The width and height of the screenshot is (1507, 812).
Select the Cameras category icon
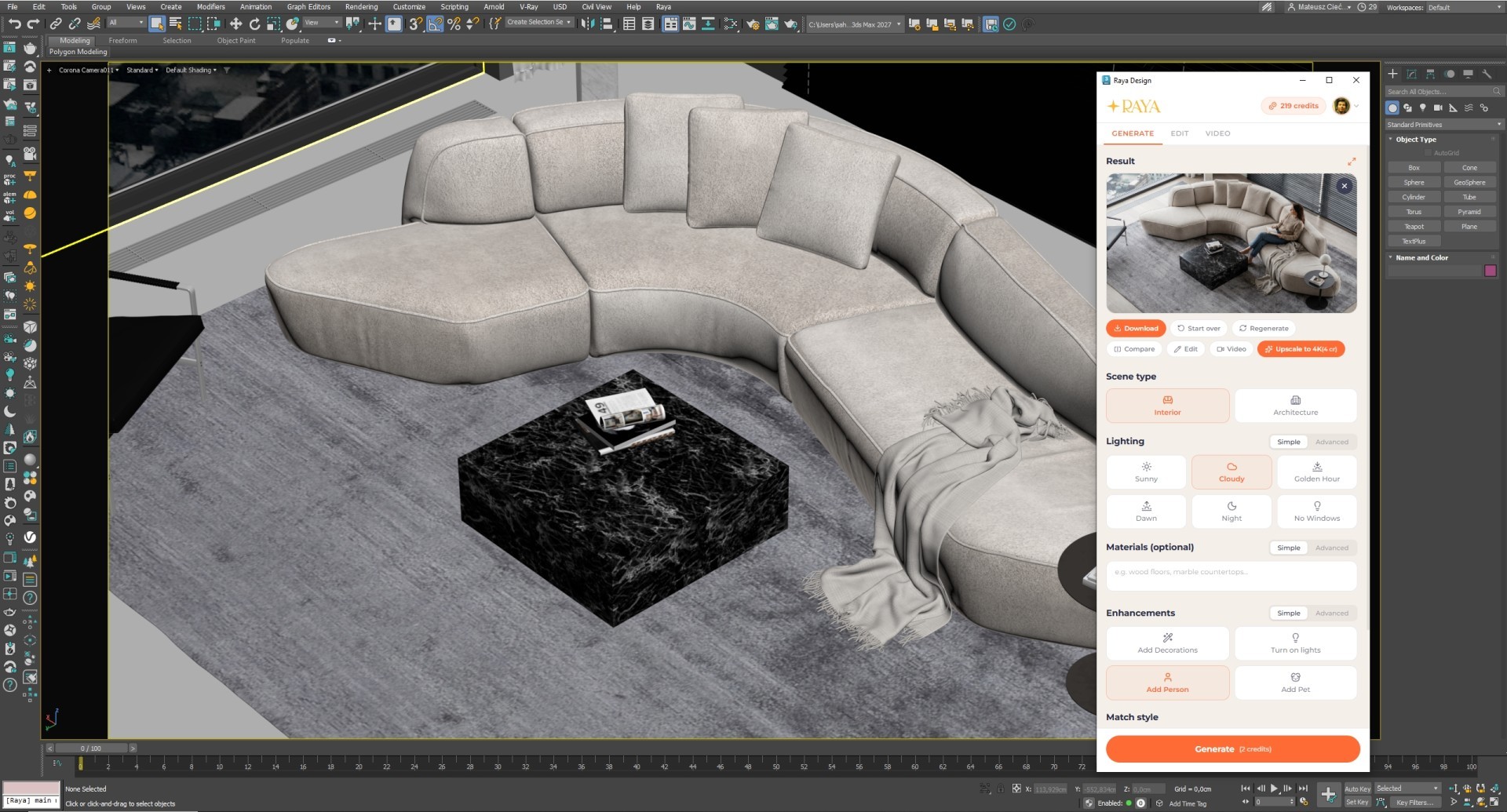point(1438,107)
